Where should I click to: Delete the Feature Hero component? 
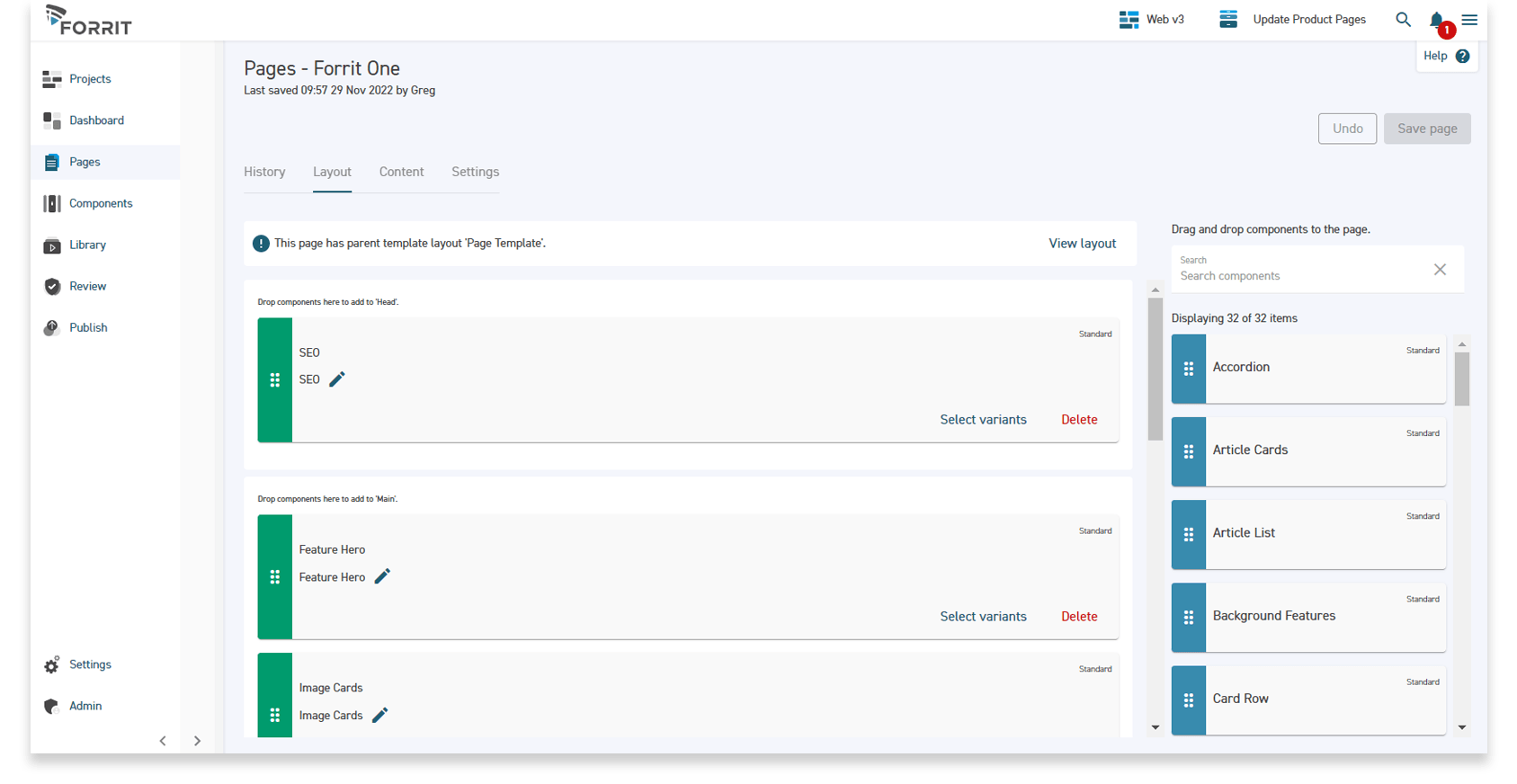click(x=1079, y=617)
